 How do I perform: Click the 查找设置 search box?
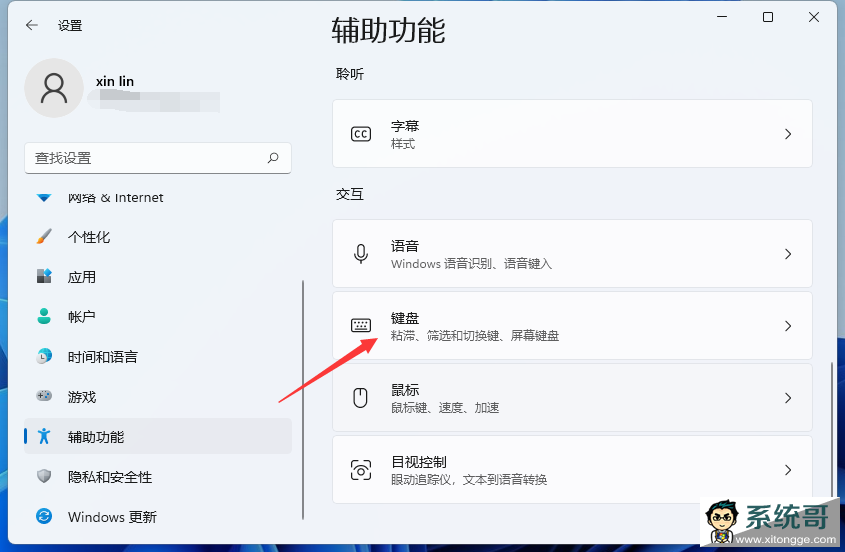(x=158, y=158)
